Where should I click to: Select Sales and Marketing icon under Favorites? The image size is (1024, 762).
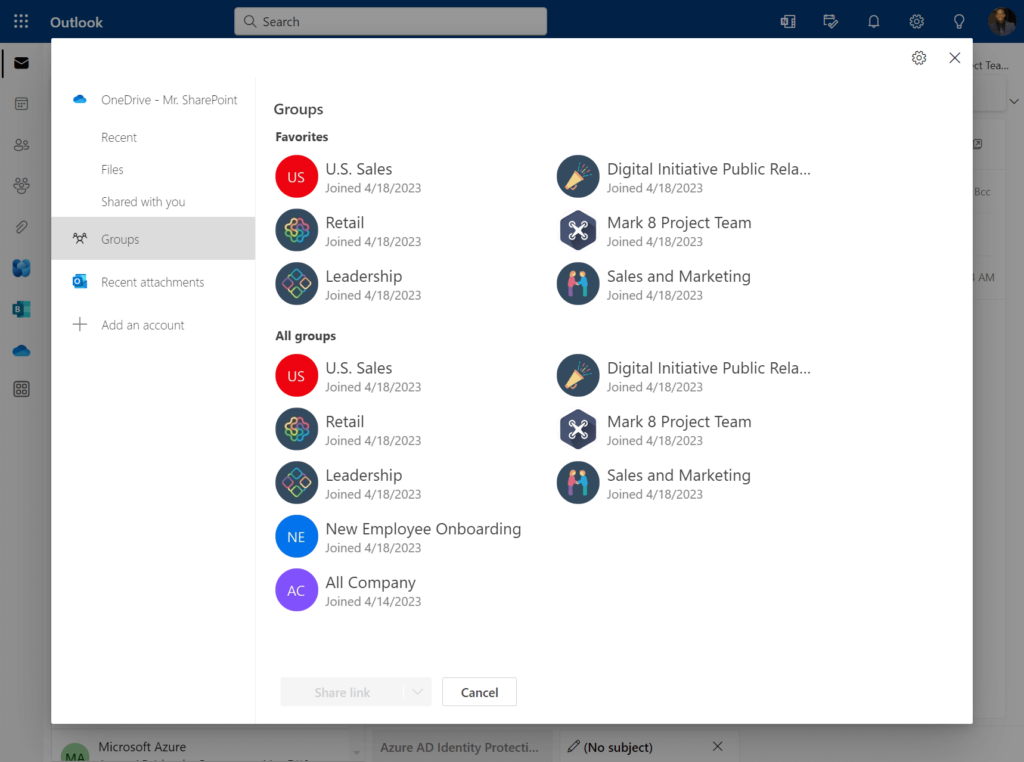tap(577, 283)
